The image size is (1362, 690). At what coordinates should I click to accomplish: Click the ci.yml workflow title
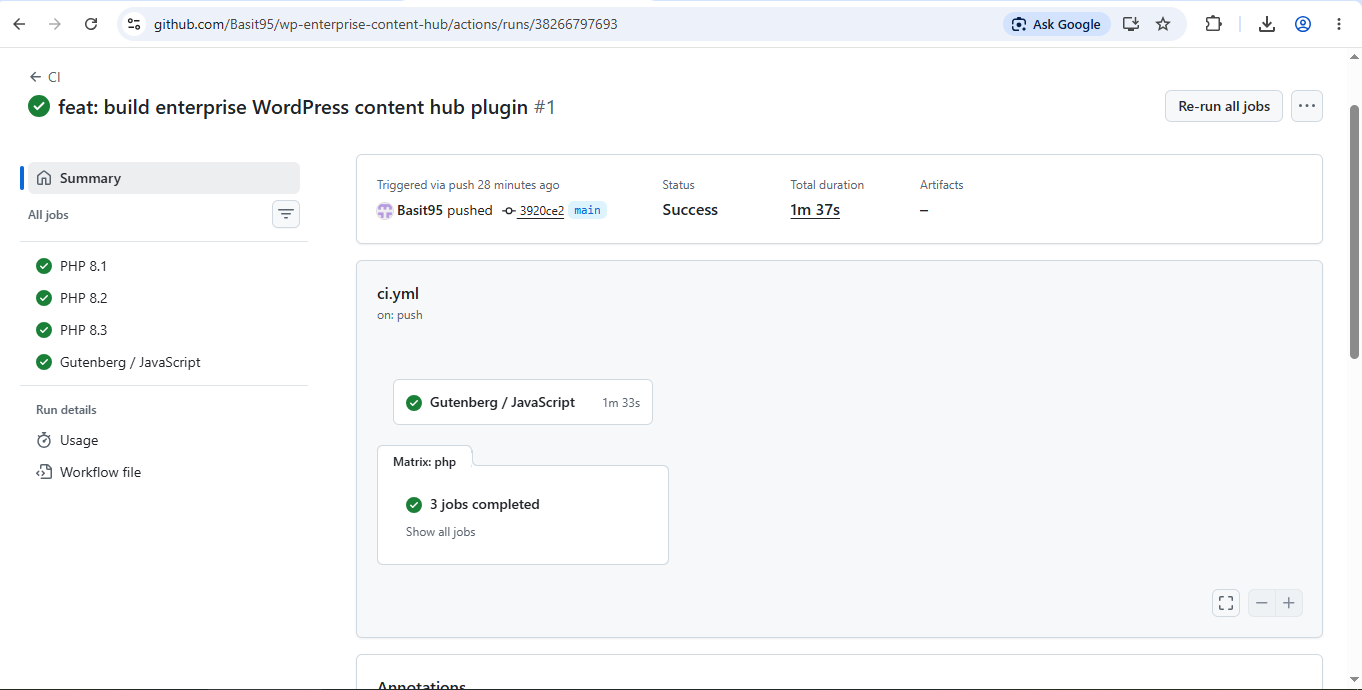tap(398, 293)
